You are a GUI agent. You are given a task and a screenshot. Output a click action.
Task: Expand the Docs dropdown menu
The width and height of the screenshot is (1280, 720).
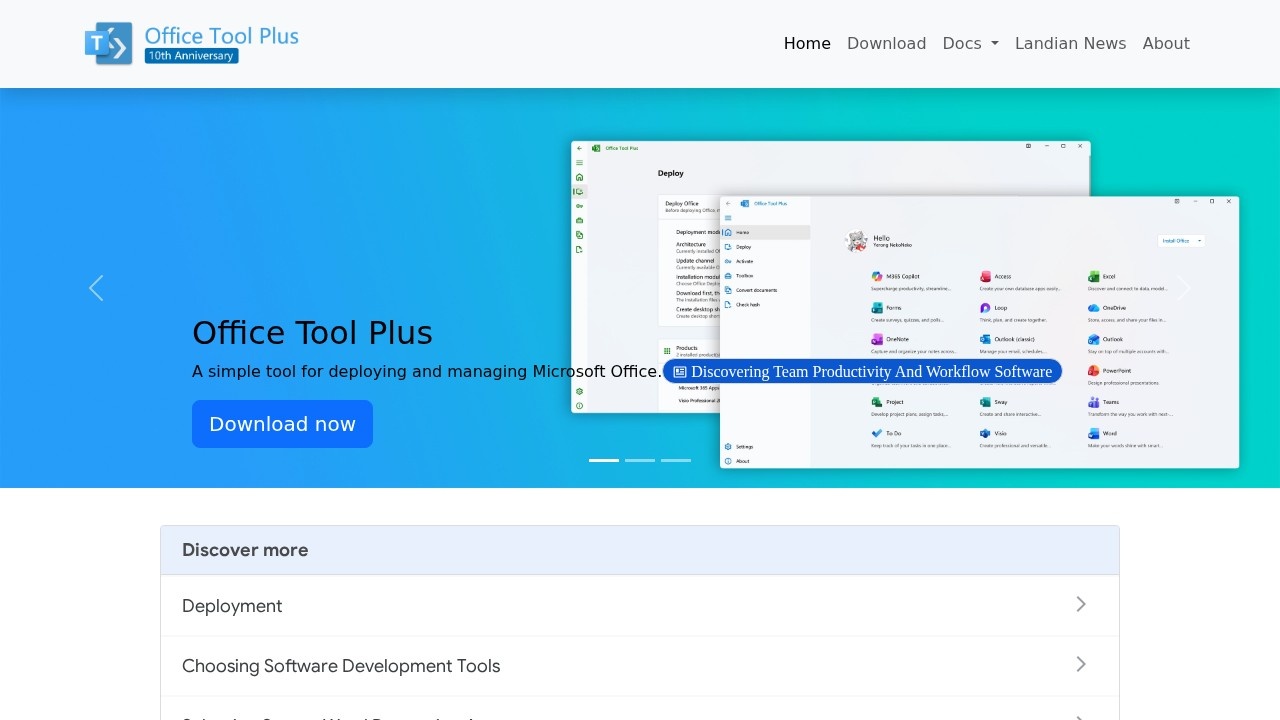pyautogui.click(x=970, y=44)
